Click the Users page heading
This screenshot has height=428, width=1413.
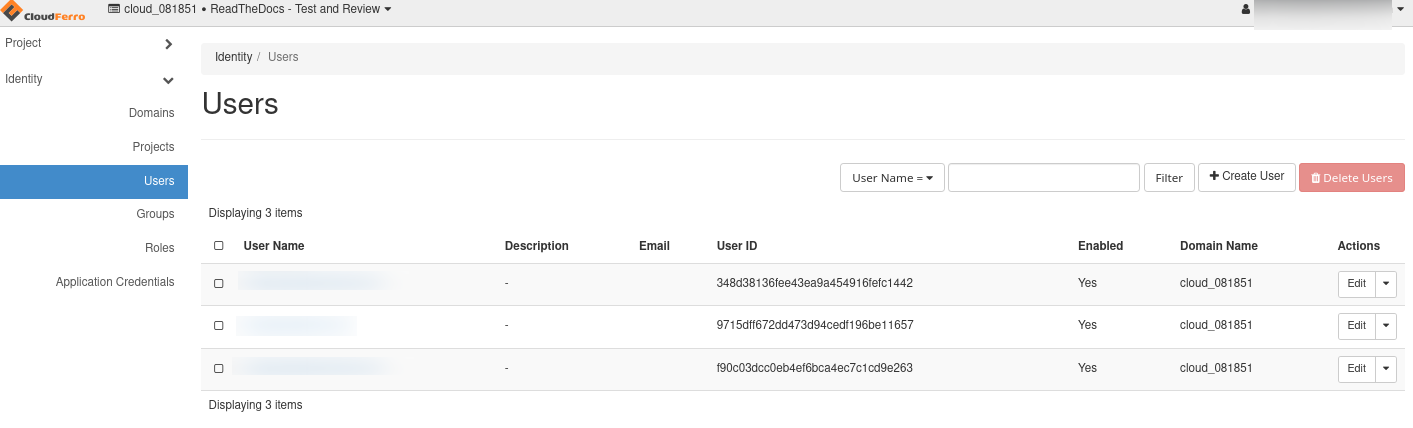point(240,104)
